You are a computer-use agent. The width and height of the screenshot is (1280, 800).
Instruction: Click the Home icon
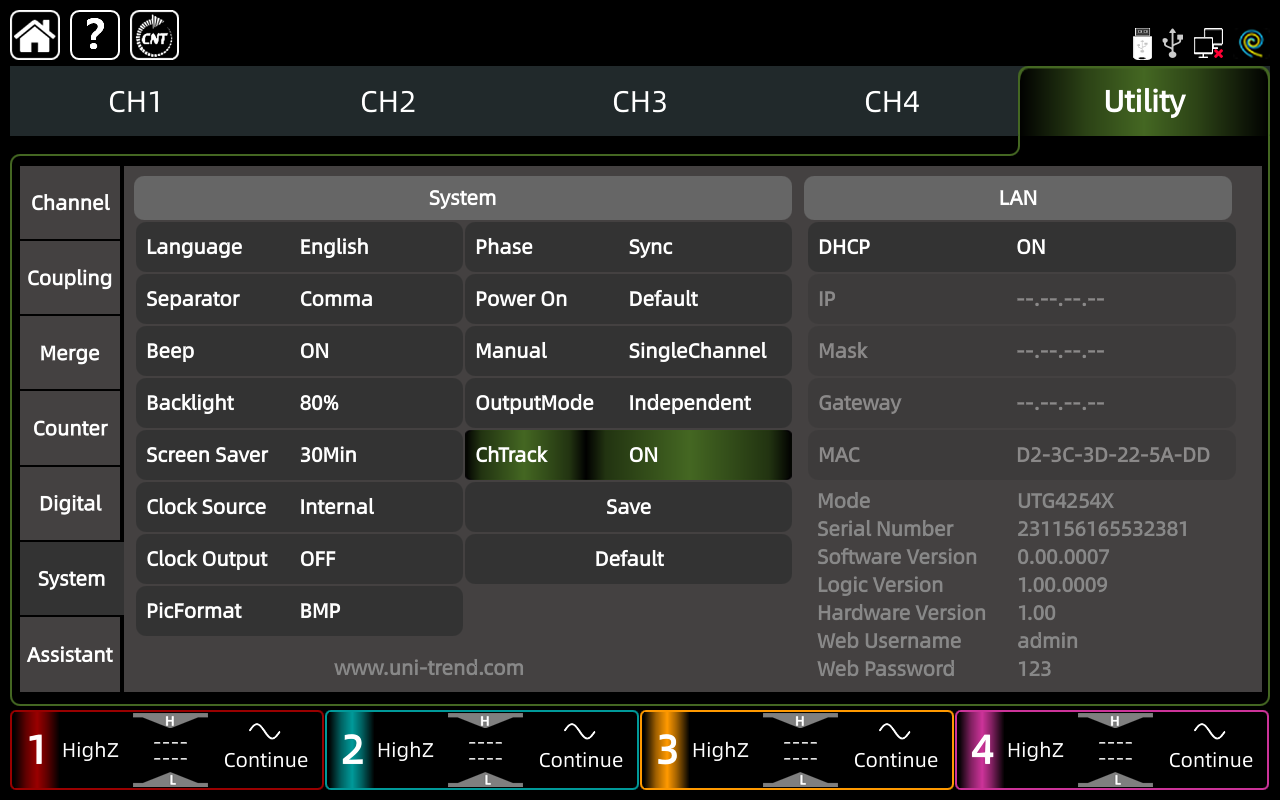(x=34, y=34)
